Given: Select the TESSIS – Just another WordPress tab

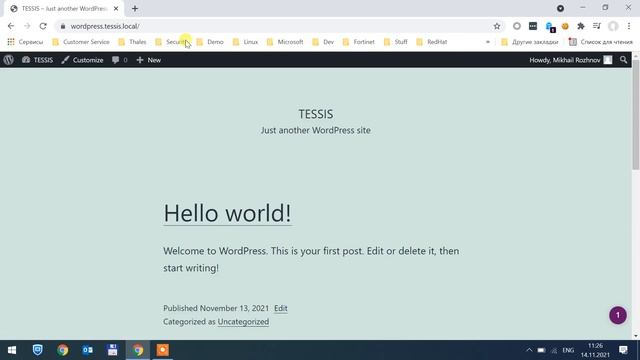Looking at the screenshot, I should (63, 9).
